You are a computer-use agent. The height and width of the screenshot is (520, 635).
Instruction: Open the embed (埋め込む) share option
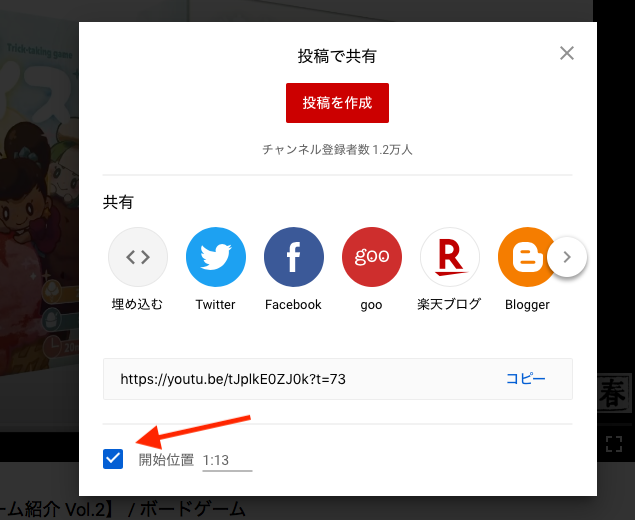click(138, 257)
